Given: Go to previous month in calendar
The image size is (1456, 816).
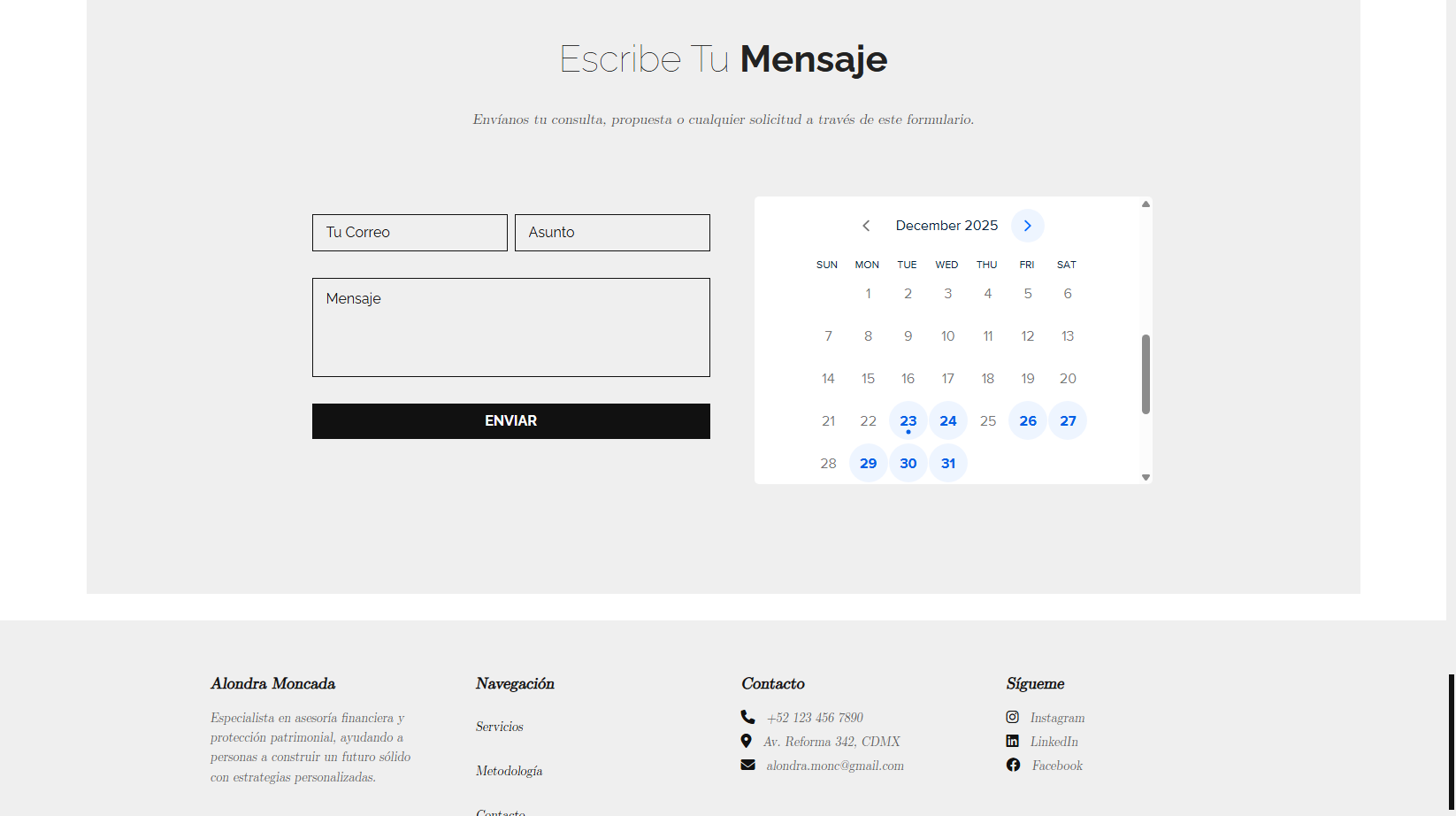Looking at the screenshot, I should click(x=866, y=226).
